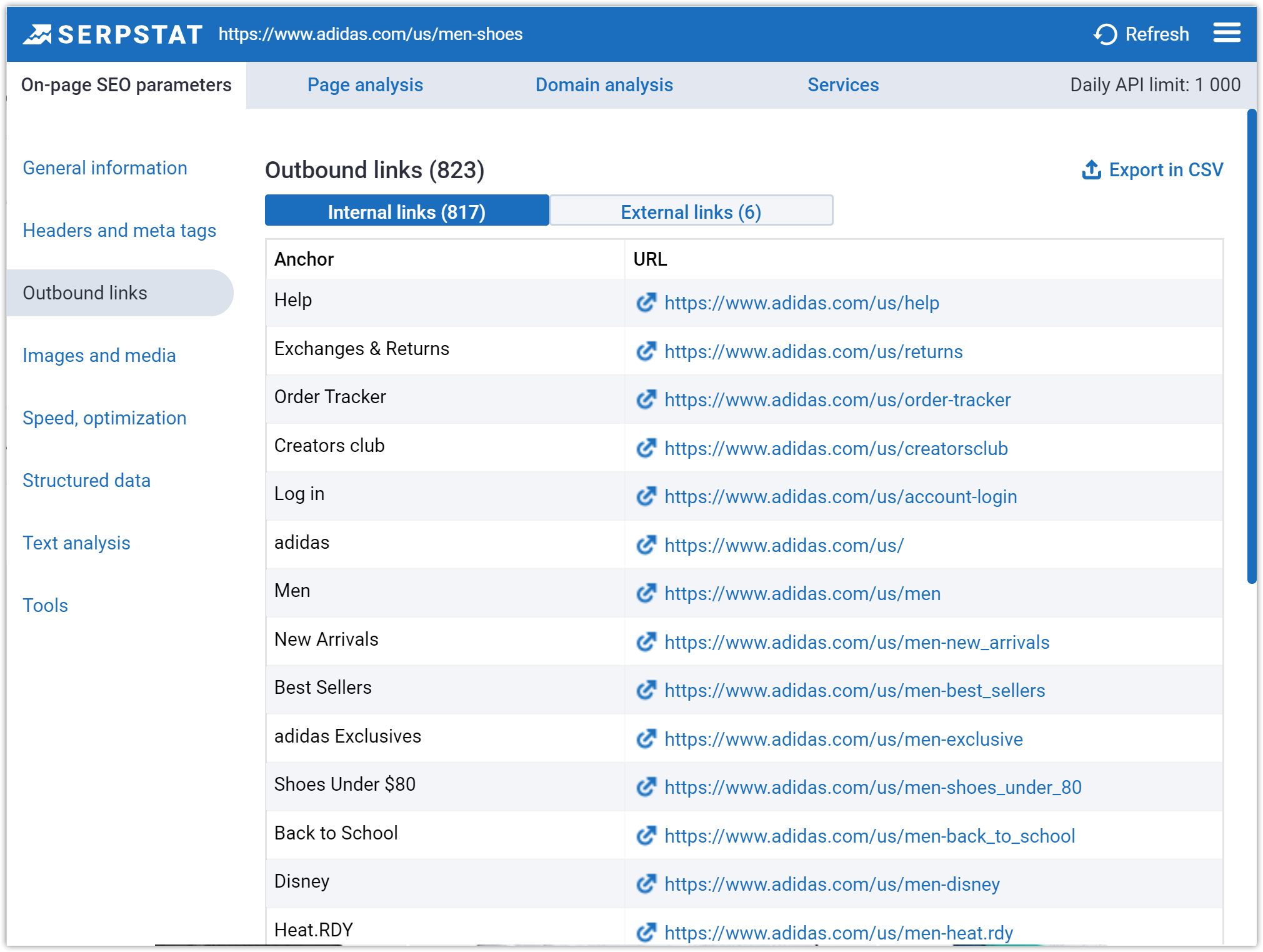Open the Services tab
This screenshot has width=1263, height=952.
pos(843,85)
